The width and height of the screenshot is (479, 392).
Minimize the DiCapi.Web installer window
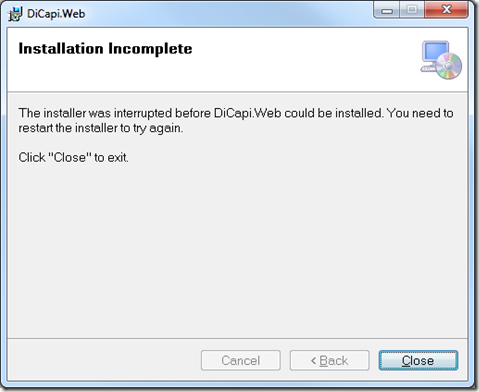(387, 11)
